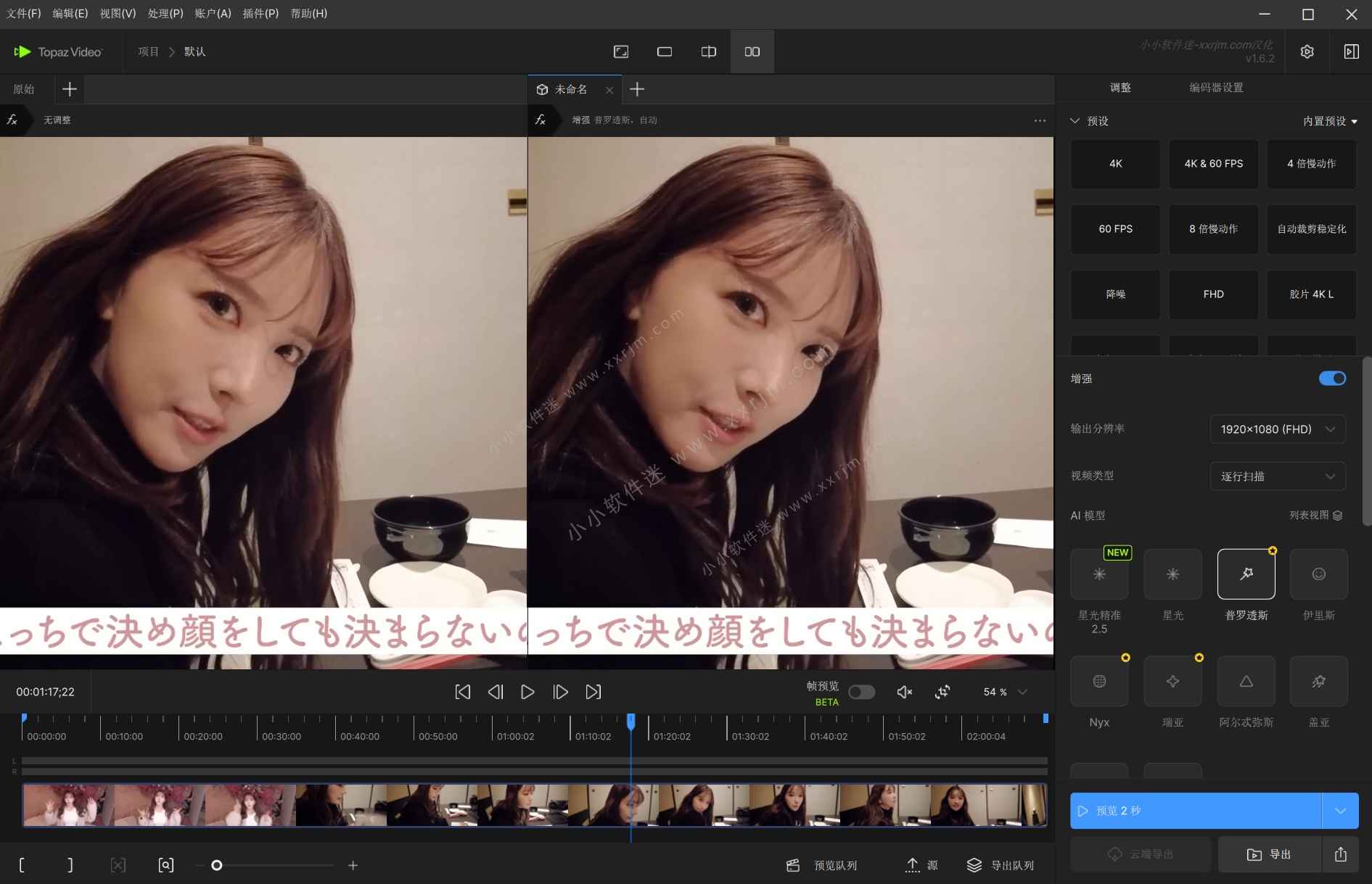Open the 编辑(E) menu
Image resolution: width=1372 pixels, height=884 pixels.
(70, 14)
